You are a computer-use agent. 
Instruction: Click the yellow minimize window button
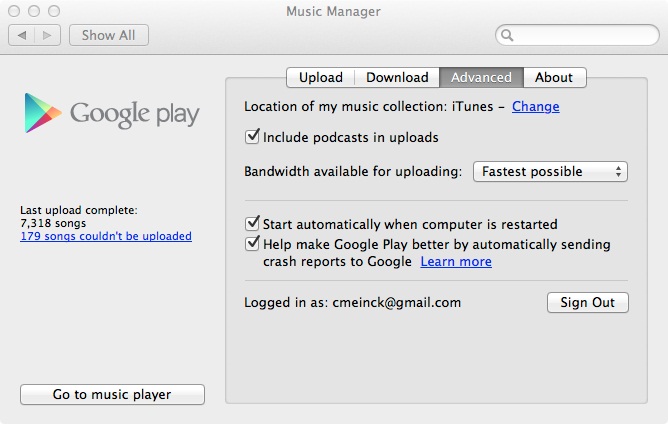(34, 11)
